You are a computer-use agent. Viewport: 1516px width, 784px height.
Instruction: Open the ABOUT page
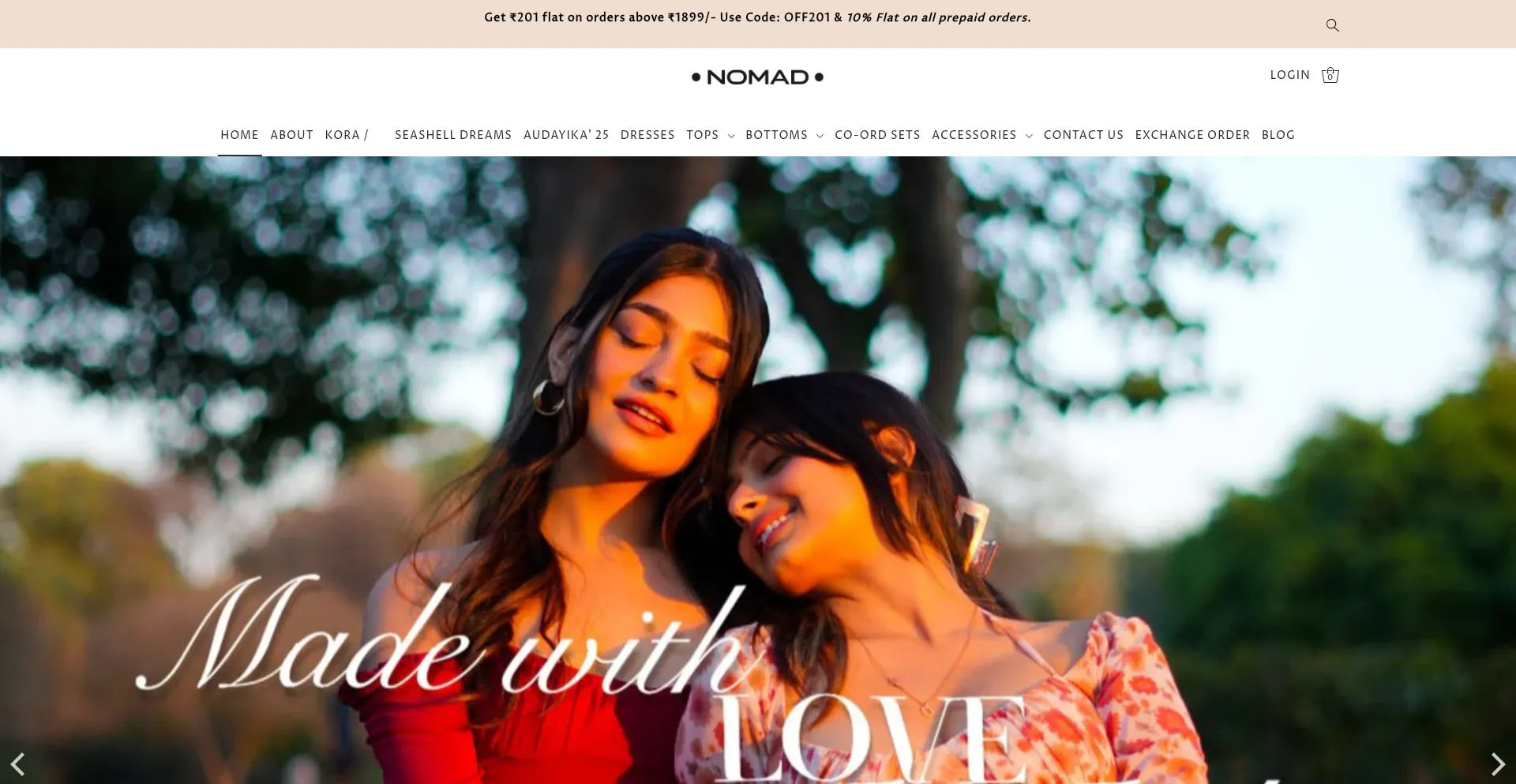pyautogui.click(x=292, y=135)
